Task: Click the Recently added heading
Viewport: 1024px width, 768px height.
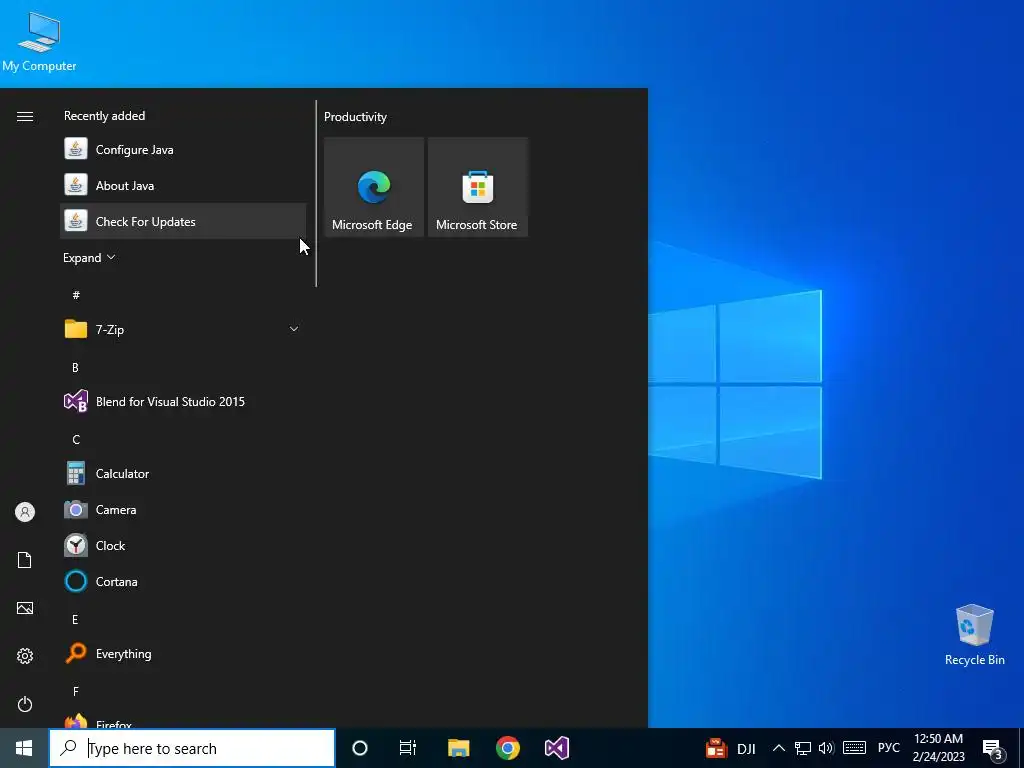Action: [x=104, y=116]
